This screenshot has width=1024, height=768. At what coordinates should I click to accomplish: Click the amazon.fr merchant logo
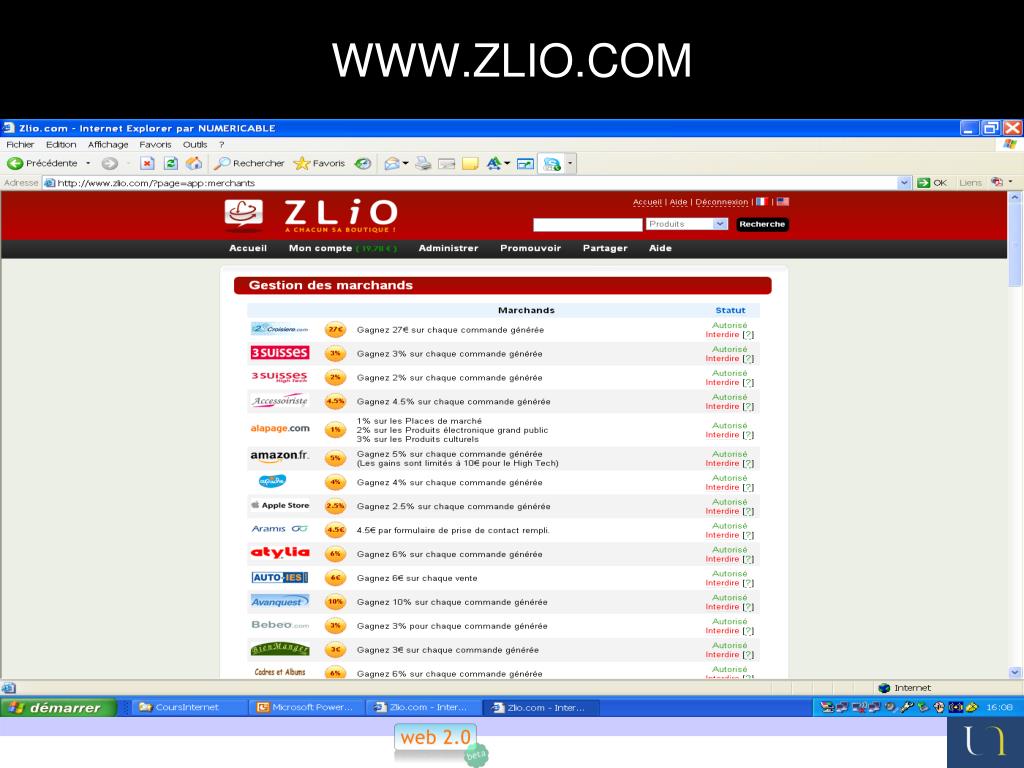pos(280,456)
